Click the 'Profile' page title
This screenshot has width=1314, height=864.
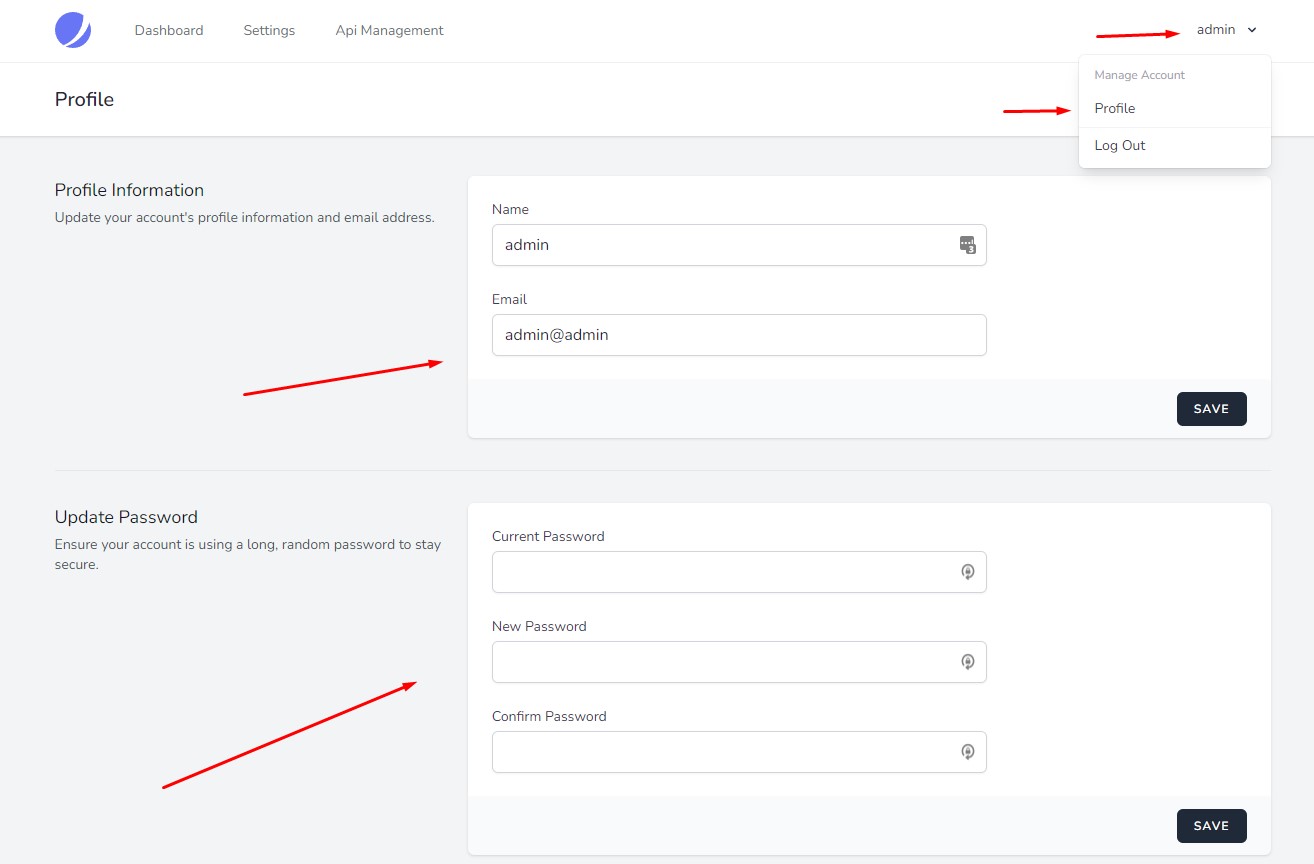[x=84, y=99]
